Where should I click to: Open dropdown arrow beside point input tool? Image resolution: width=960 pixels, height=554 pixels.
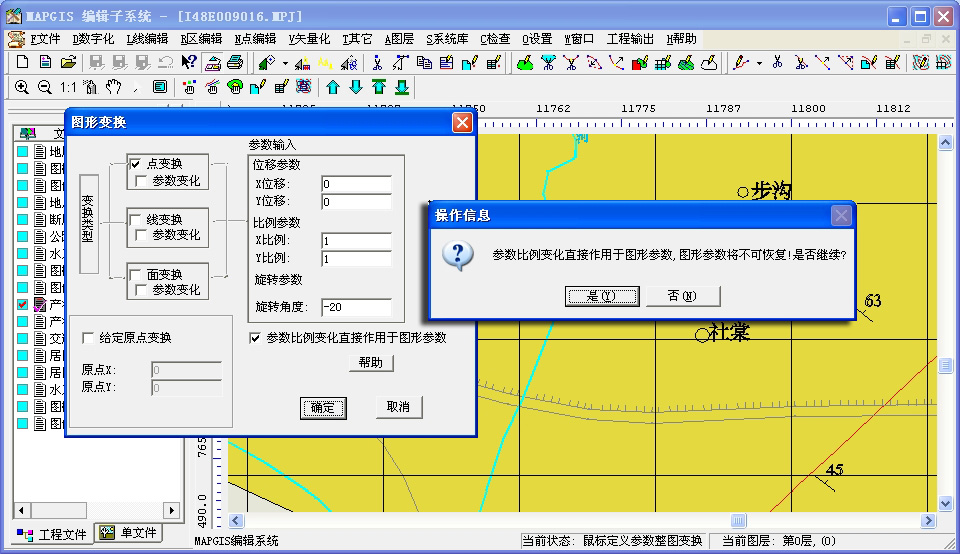[285, 63]
